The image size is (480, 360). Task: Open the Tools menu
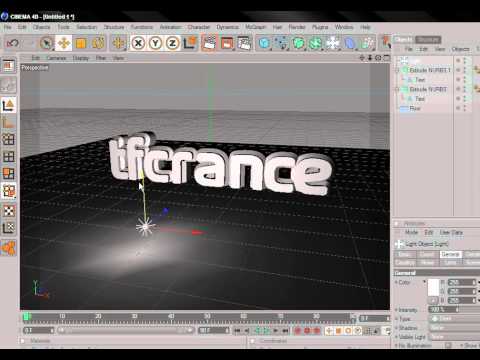pyautogui.click(x=63, y=27)
